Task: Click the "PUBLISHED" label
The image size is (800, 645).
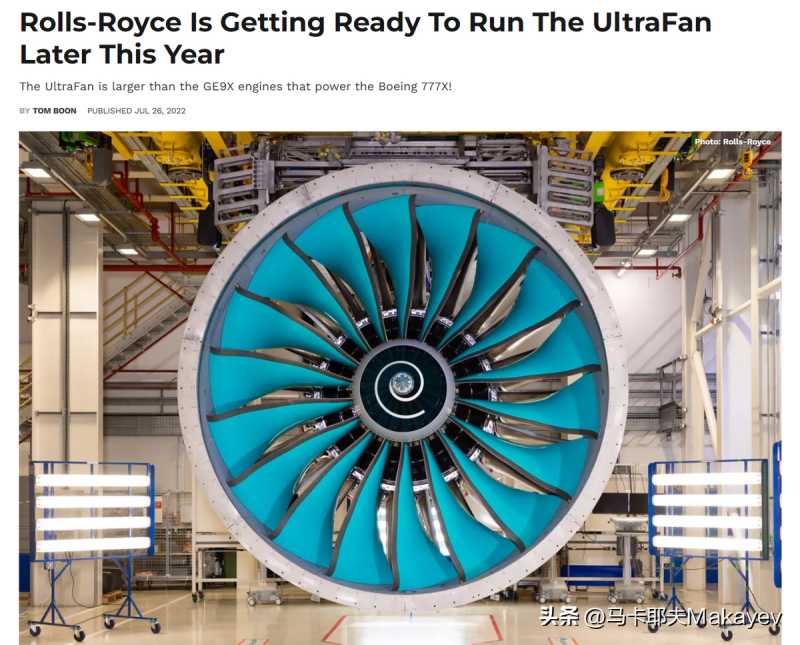Action: click(x=110, y=111)
